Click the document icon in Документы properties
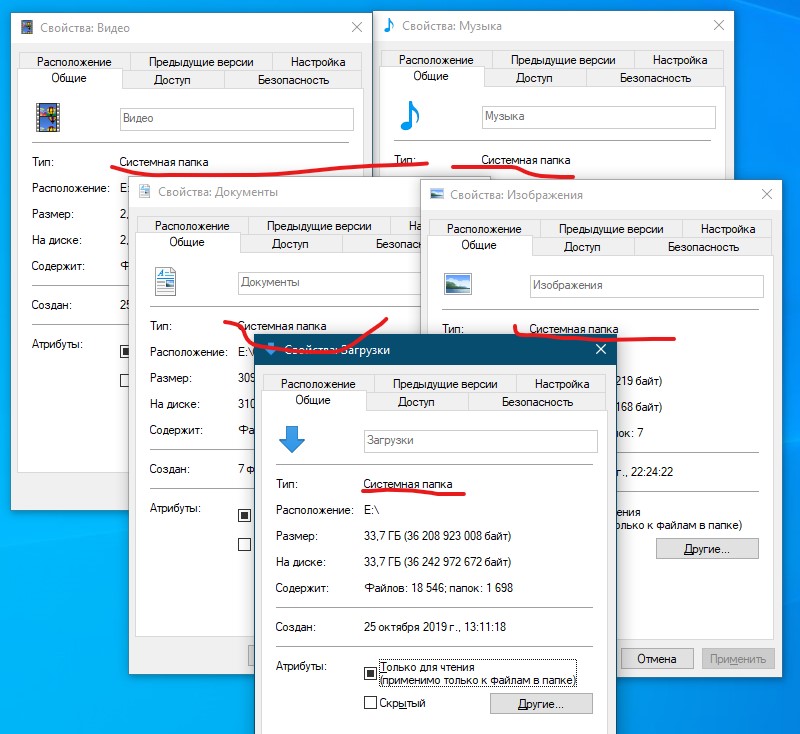Viewport: 800px width, 734px height. 165,282
